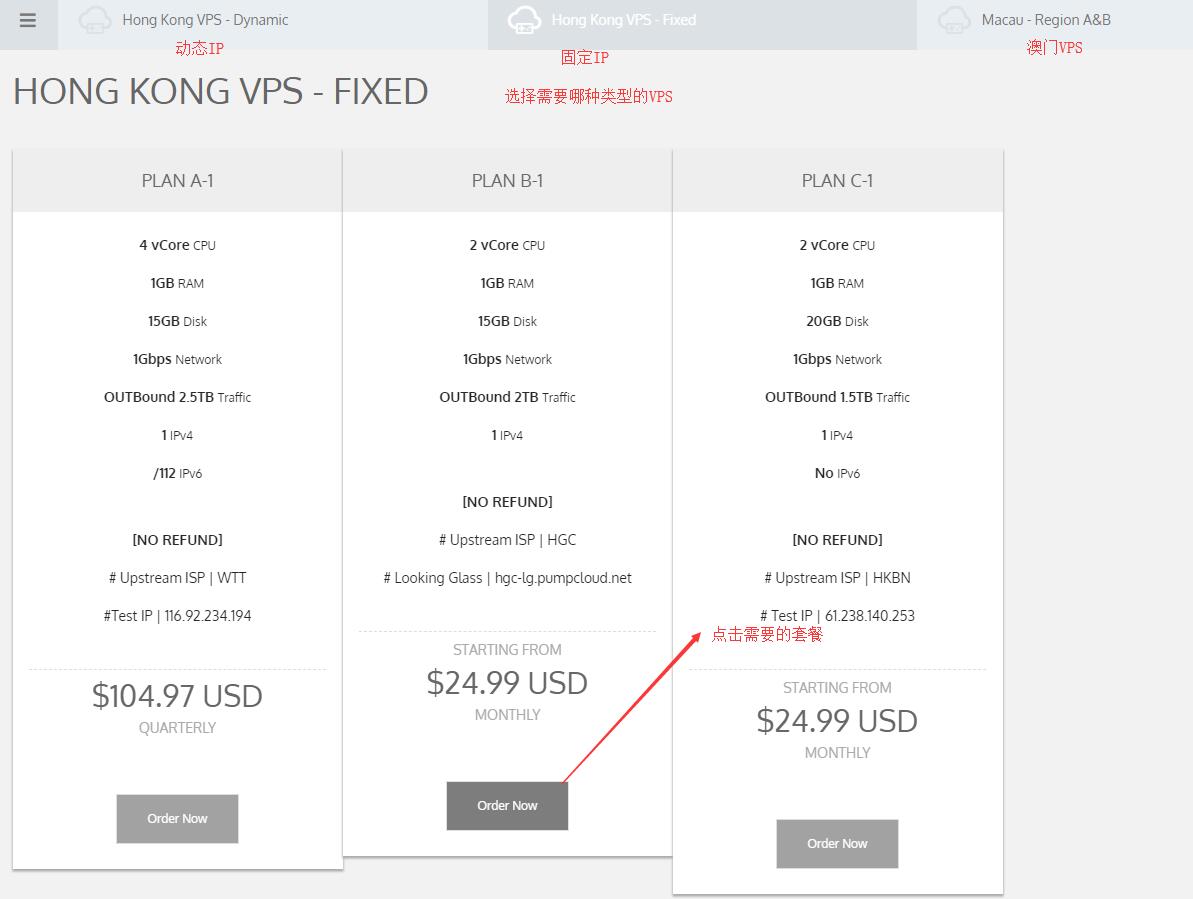
Task: Click the cloud icon beside Macau - Region A&B
Action: (x=954, y=20)
